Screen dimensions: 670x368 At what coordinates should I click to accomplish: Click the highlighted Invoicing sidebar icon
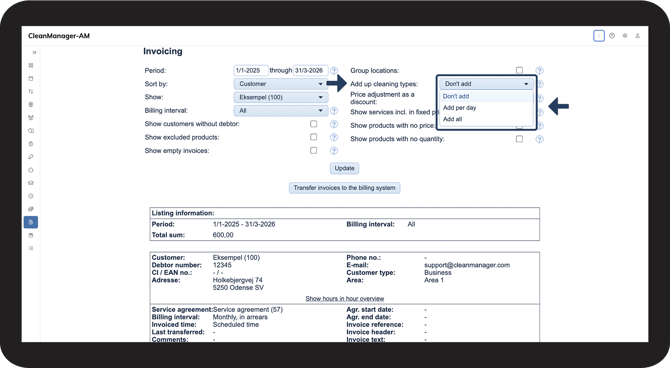(31, 222)
